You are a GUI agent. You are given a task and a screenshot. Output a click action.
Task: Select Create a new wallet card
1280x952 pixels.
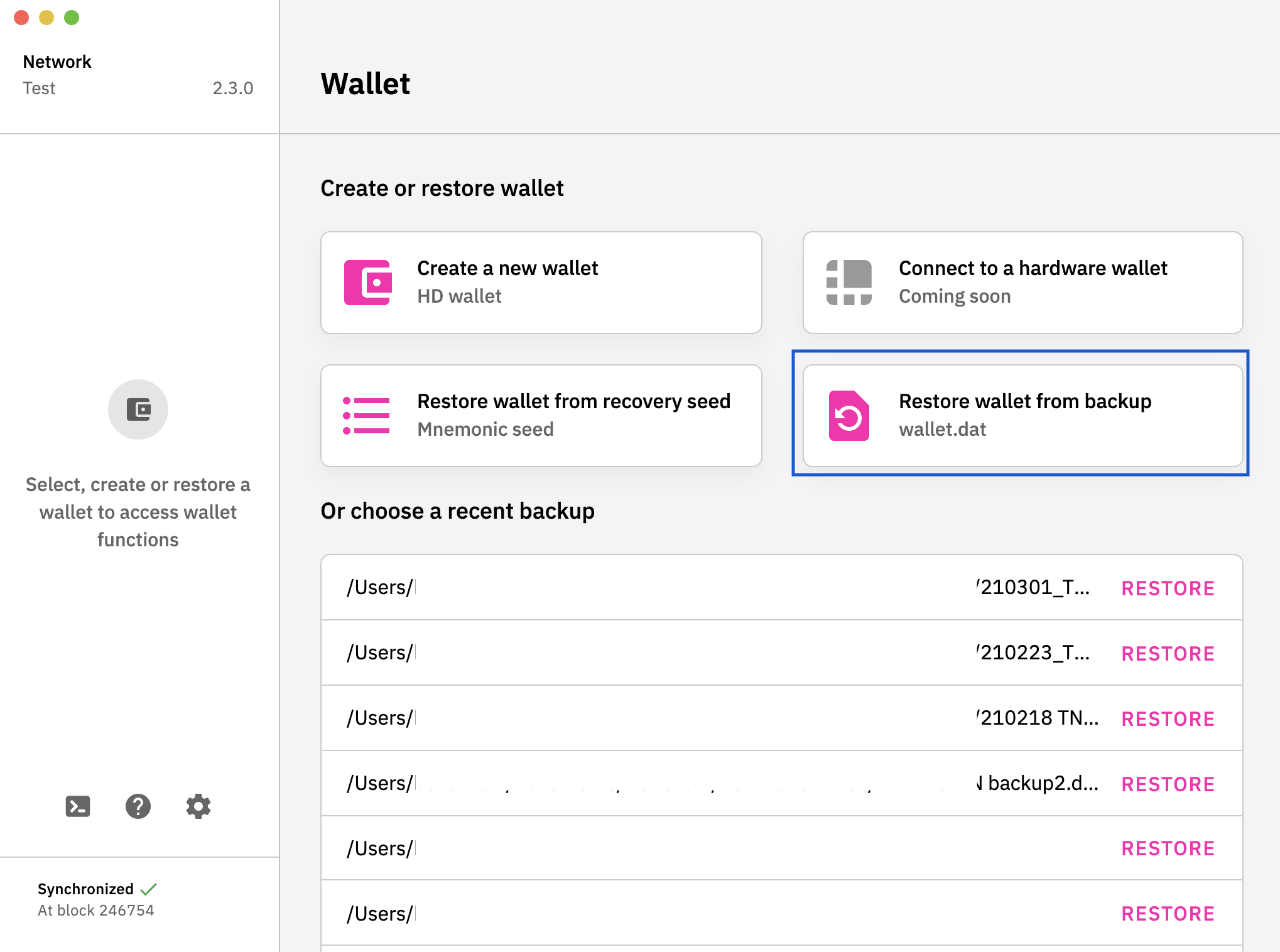point(541,283)
